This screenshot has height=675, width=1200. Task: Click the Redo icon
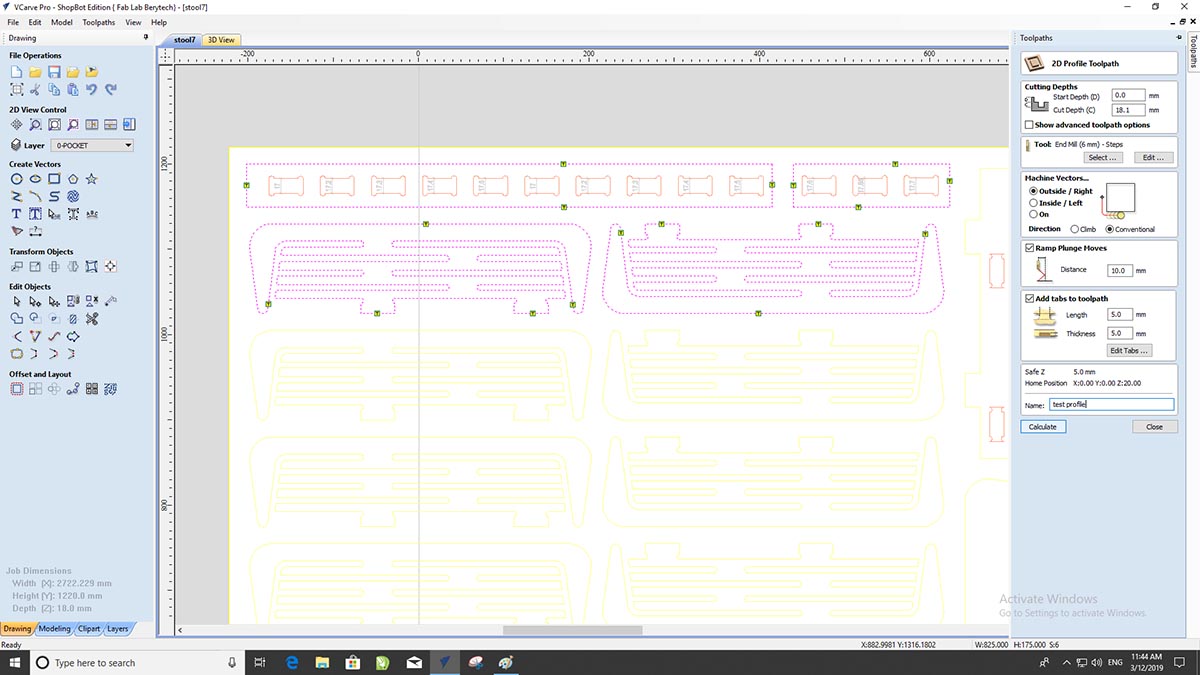point(111,90)
